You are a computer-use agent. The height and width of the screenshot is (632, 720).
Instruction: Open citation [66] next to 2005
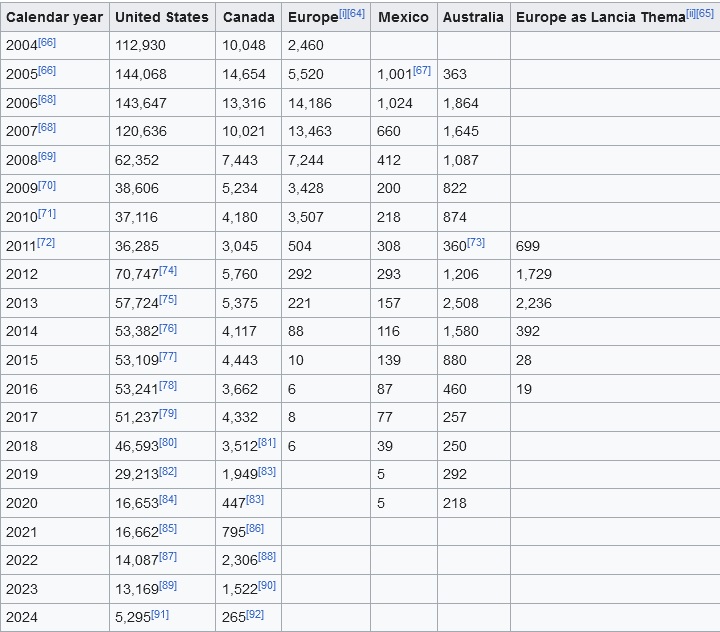coord(47,71)
